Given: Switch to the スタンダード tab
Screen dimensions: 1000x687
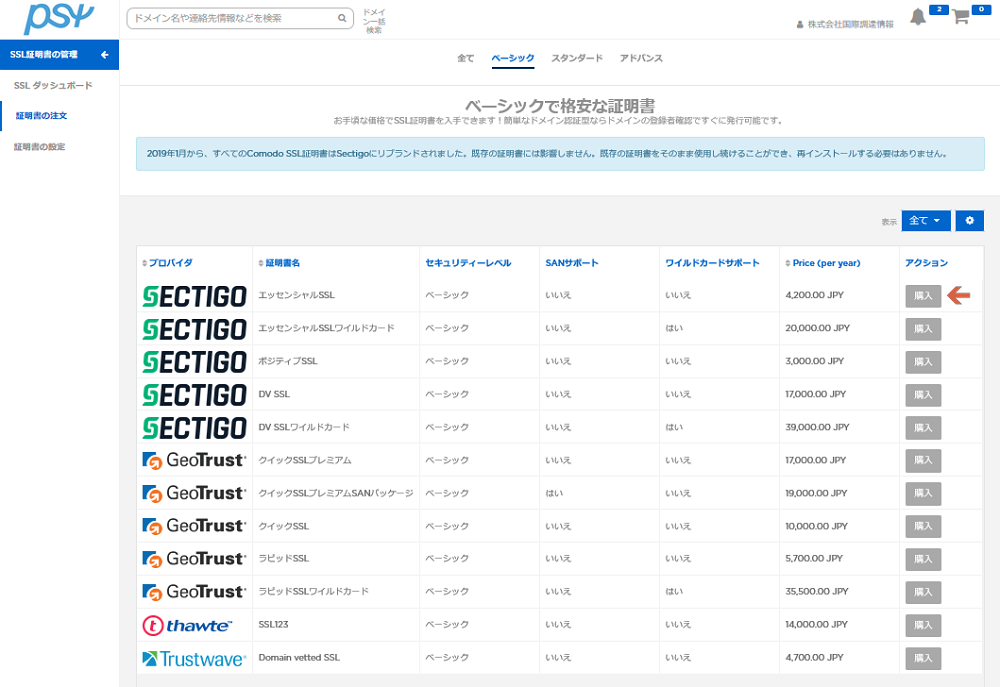Looking at the screenshot, I should (x=577, y=58).
